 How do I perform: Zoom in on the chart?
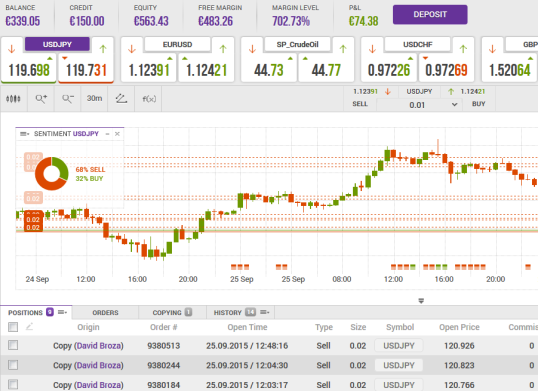[41, 99]
